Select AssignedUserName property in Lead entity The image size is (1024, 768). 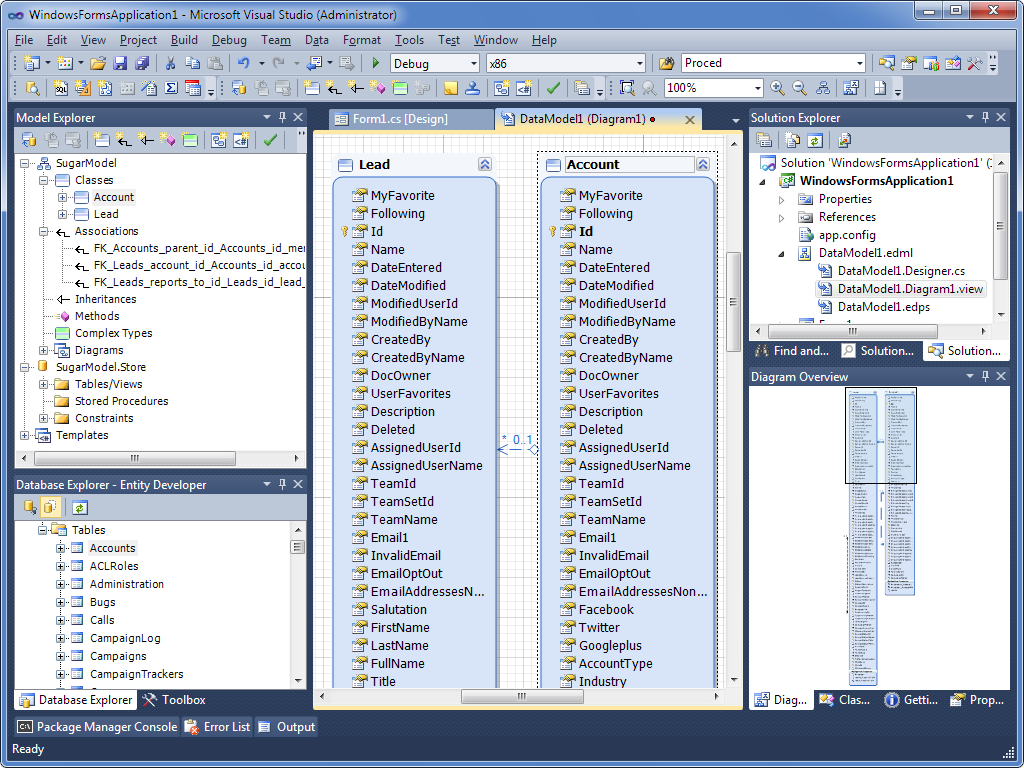[426, 466]
